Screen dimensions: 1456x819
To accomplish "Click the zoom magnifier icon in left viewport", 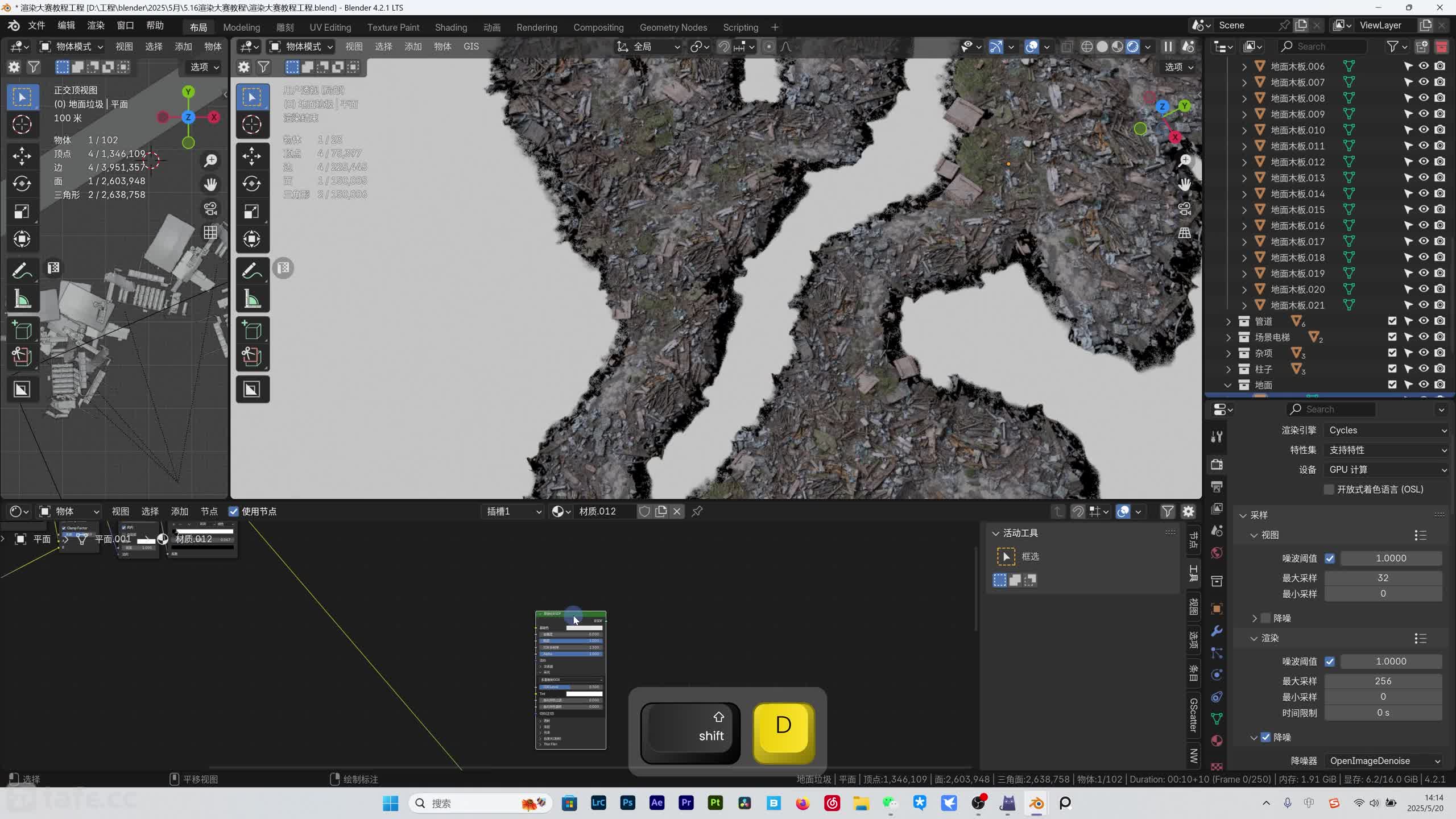I will click(211, 160).
